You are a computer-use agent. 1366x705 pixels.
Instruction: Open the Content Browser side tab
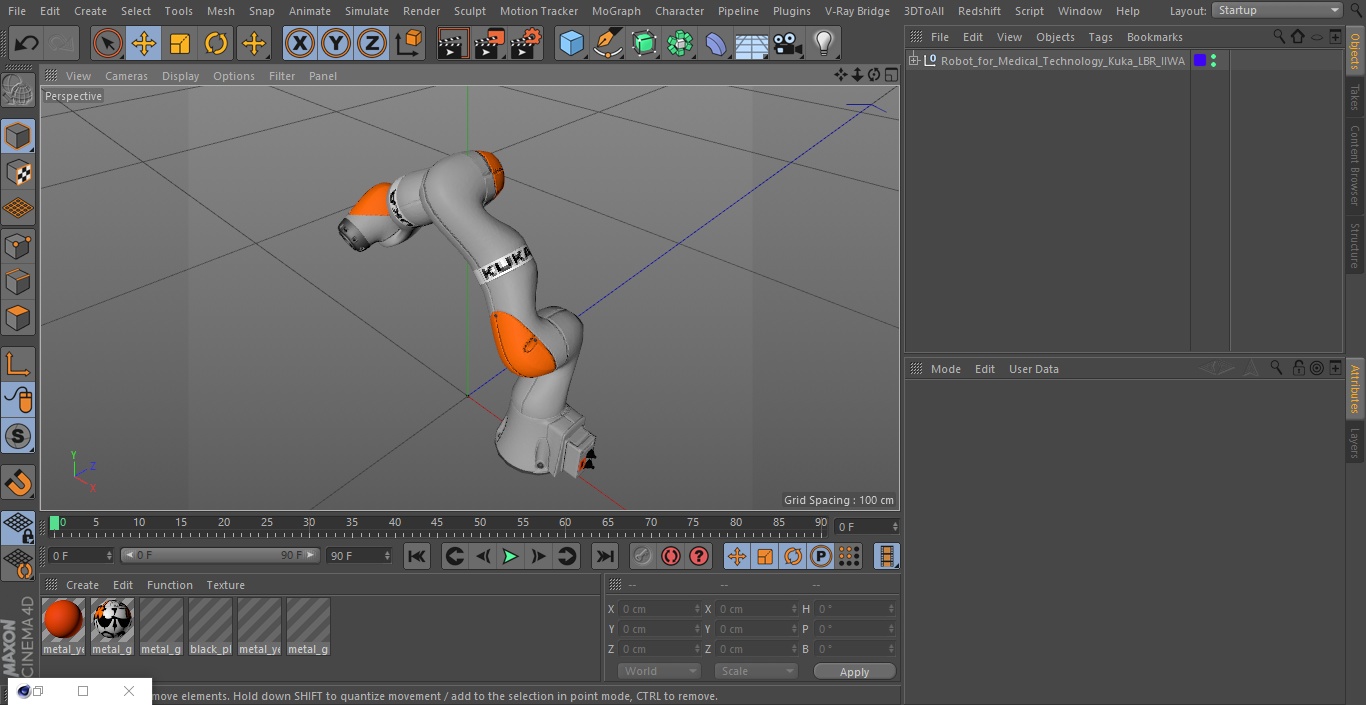[x=1355, y=165]
